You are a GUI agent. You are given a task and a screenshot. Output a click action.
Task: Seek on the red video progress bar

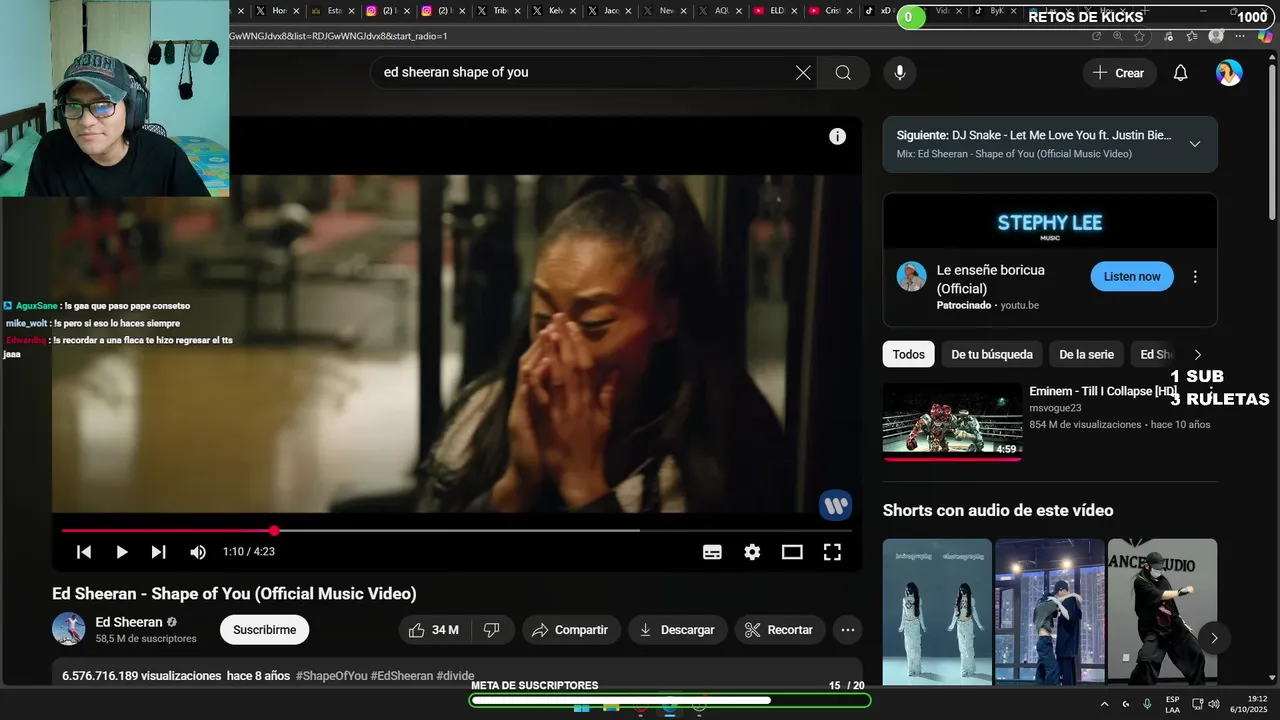(456, 531)
